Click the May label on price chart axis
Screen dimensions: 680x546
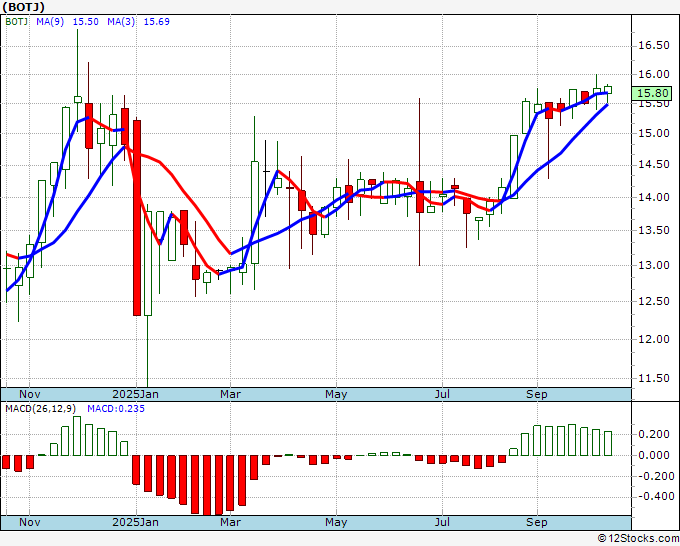(x=336, y=394)
